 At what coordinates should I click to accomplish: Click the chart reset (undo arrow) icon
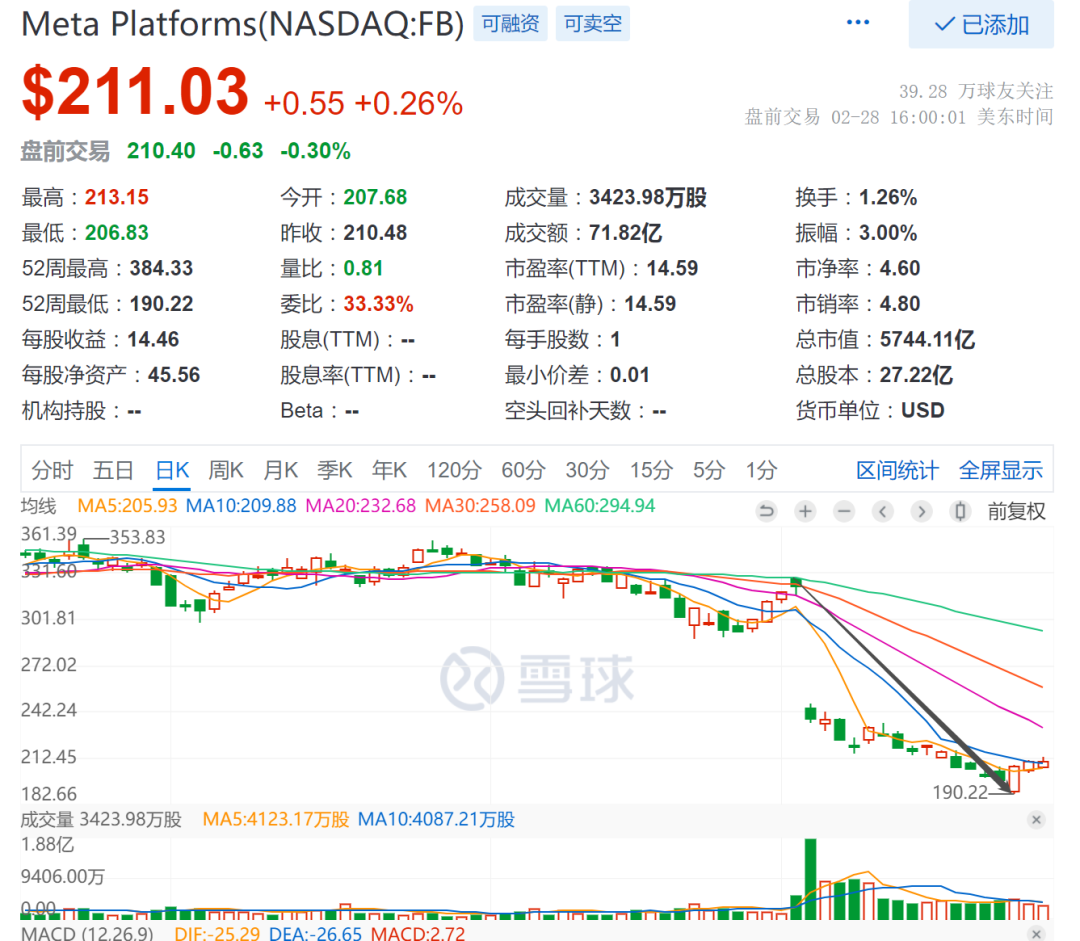click(x=766, y=512)
